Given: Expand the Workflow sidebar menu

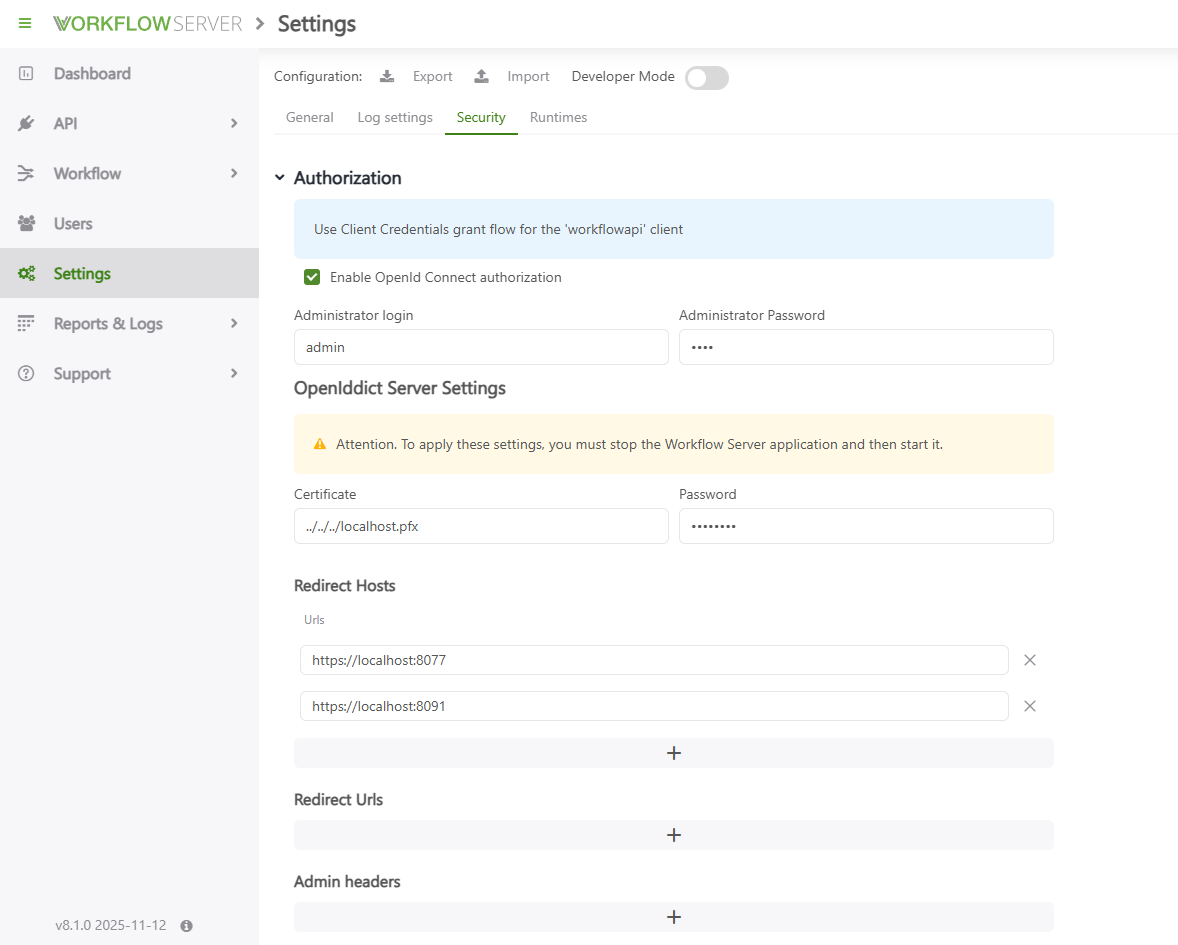Looking at the screenshot, I should coord(234,174).
